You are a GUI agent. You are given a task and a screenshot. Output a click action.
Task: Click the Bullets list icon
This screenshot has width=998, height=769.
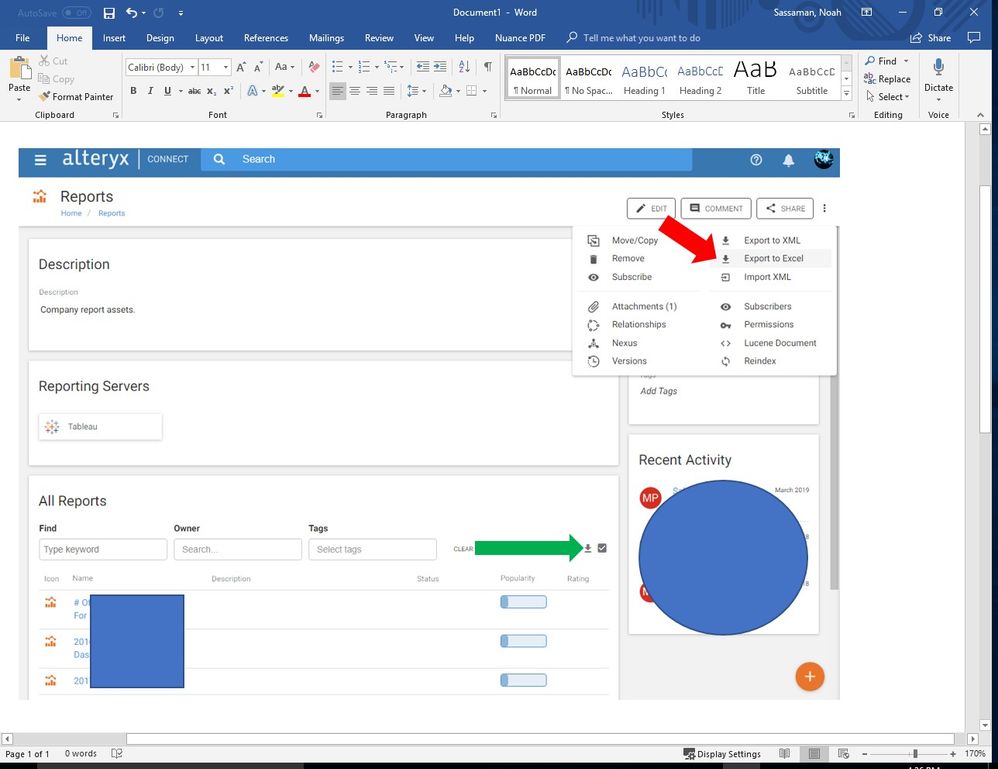(x=337, y=67)
